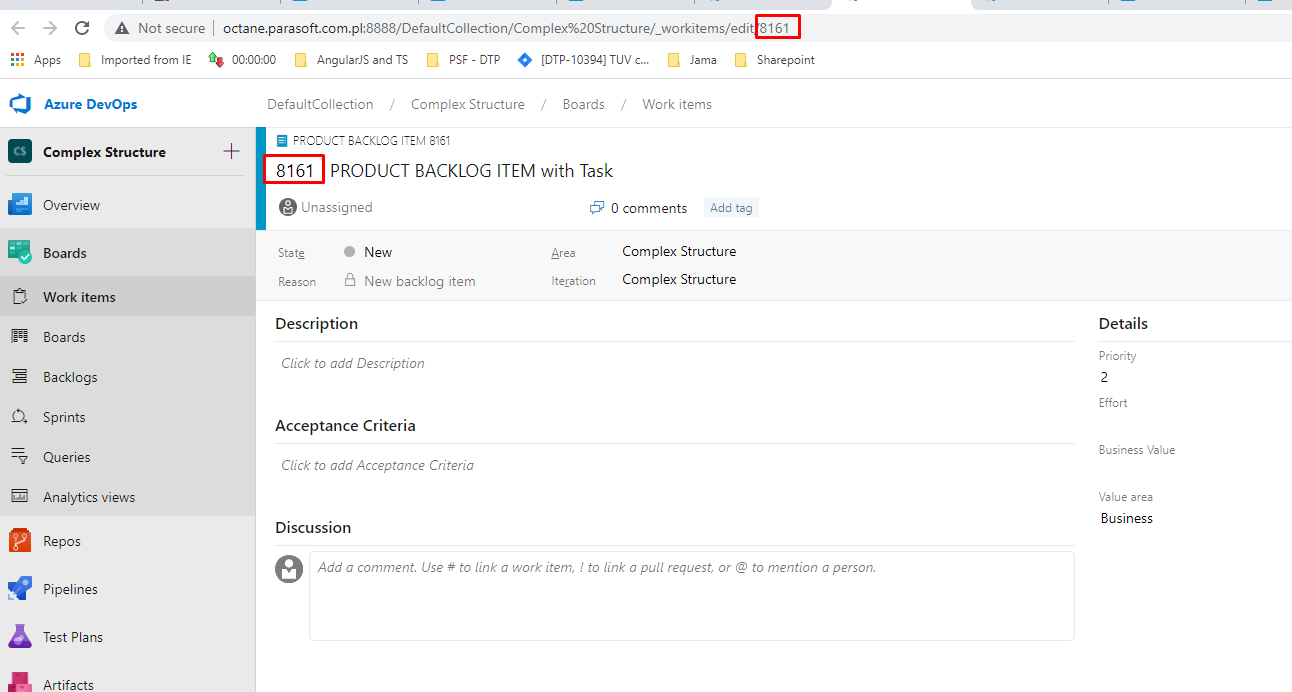Click the Reason field New backlog item
Viewport: 1292px width, 692px height.
[x=420, y=281]
